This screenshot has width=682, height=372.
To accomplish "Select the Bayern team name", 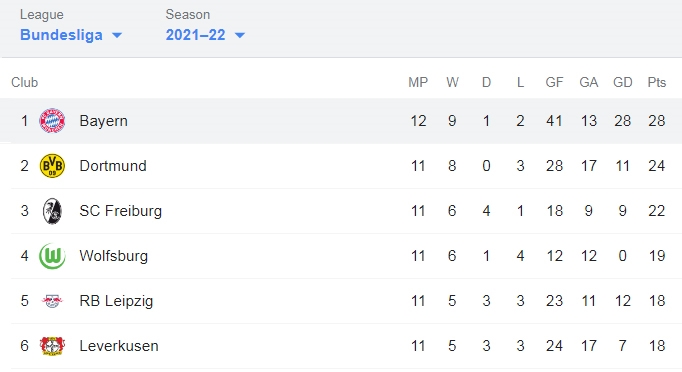I will [104, 121].
